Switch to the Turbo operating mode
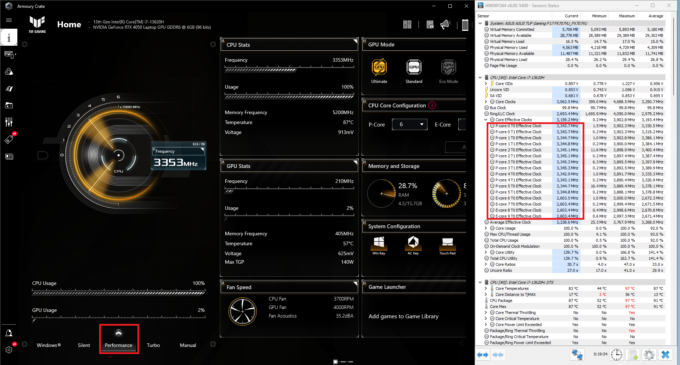Image resolution: width=680 pixels, height=365 pixels. 153,345
